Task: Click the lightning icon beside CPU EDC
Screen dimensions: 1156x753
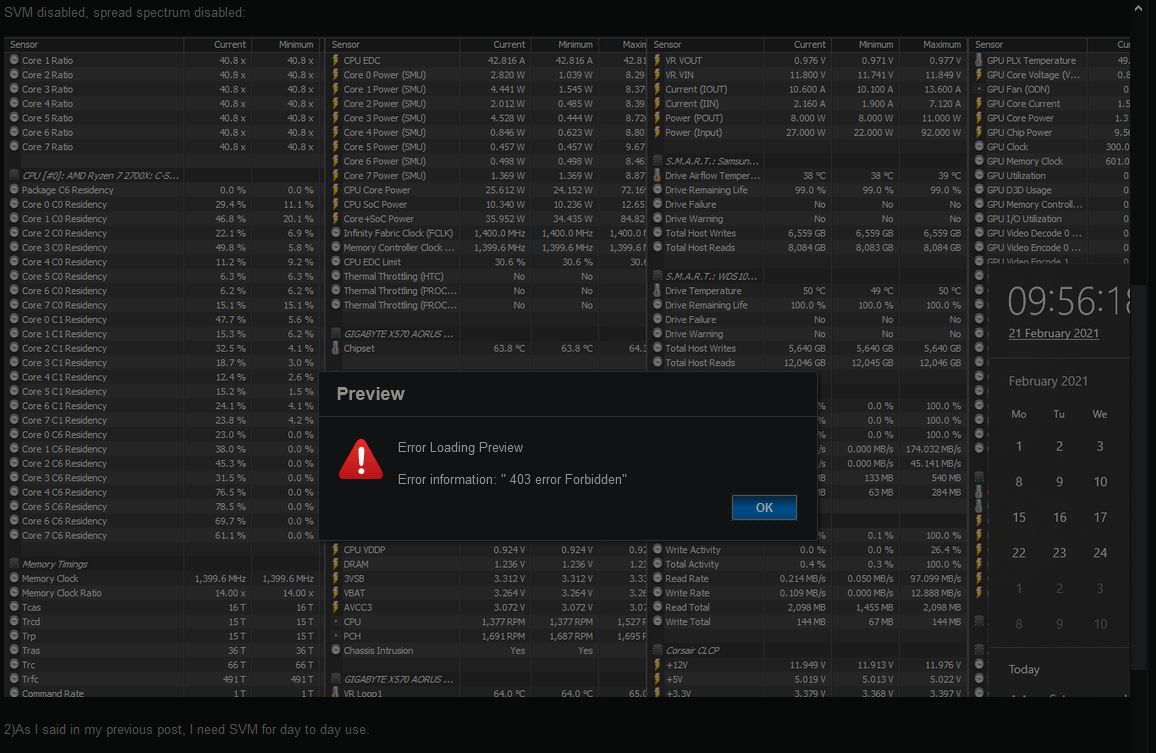Action: (x=335, y=60)
